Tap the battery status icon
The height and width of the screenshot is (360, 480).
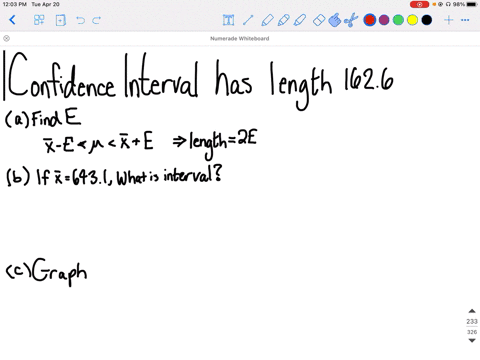pyautogui.click(x=472, y=4)
